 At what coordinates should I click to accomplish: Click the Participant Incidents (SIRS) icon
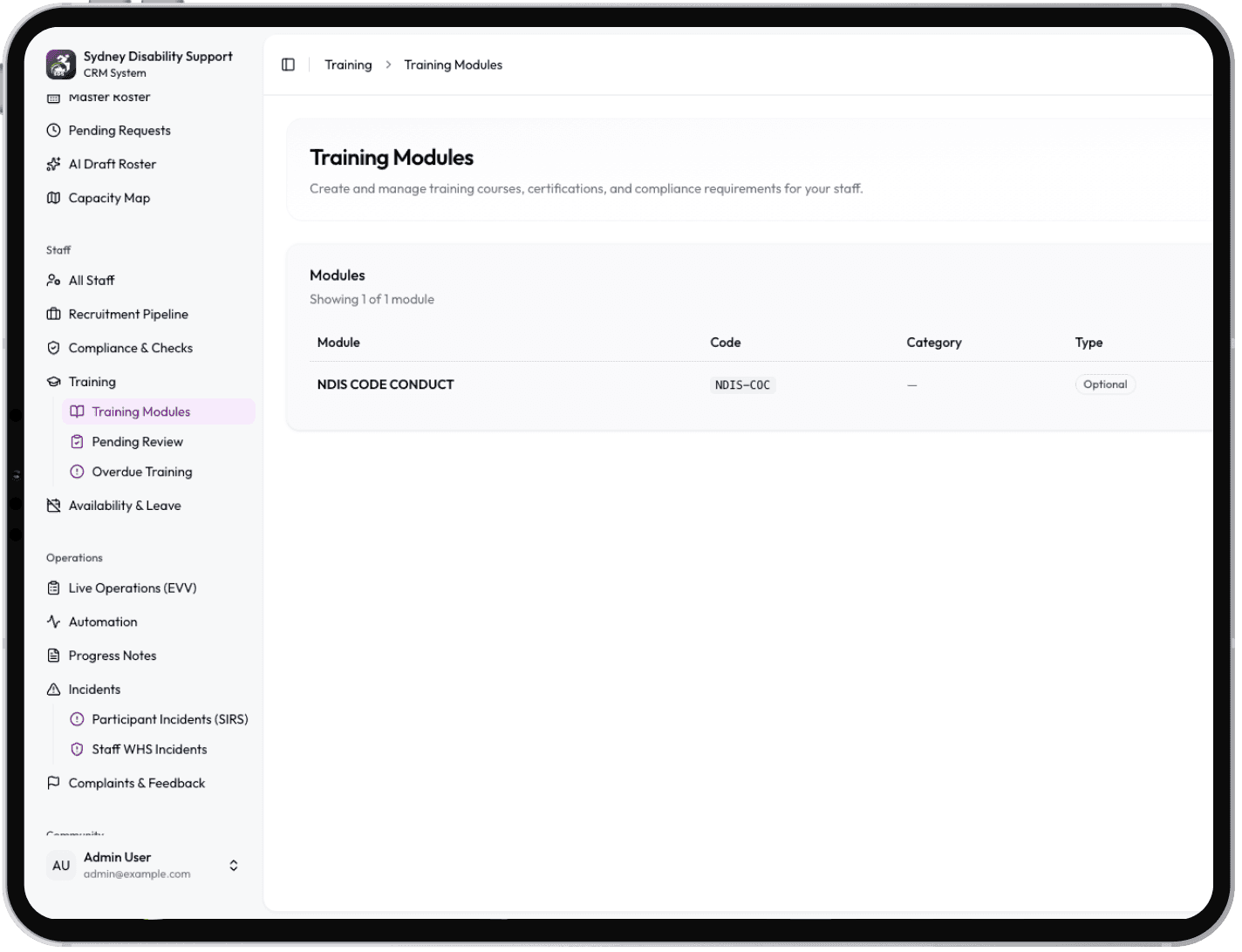[x=77, y=719]
